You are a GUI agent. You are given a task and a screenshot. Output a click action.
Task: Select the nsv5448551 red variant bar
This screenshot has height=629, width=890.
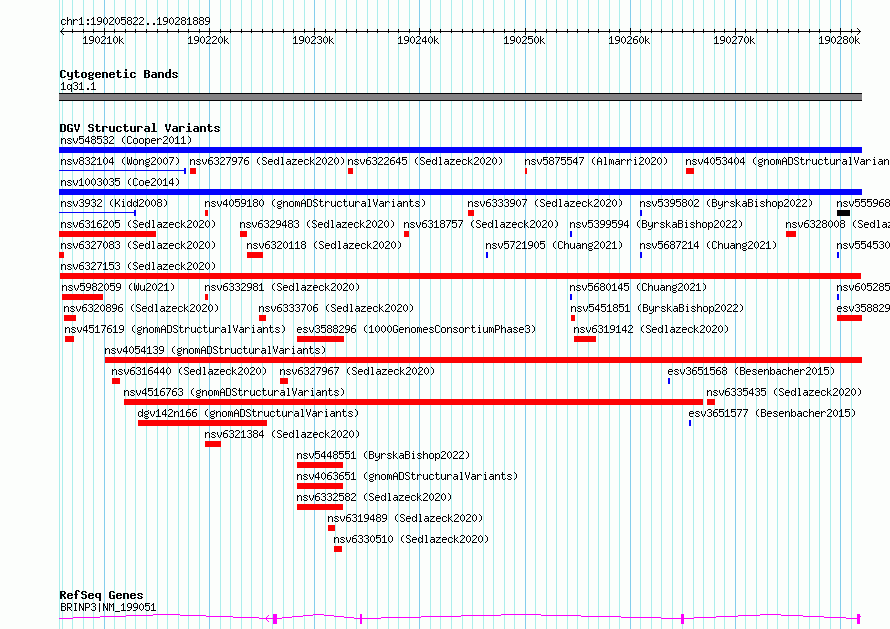point(320,465)
